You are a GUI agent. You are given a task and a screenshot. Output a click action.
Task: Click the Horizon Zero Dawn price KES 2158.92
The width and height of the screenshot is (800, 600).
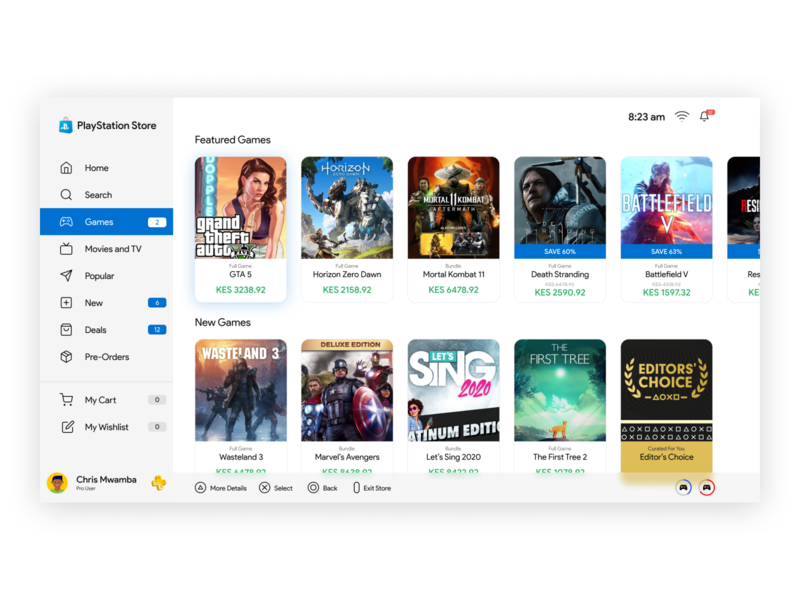coord(347,290)
